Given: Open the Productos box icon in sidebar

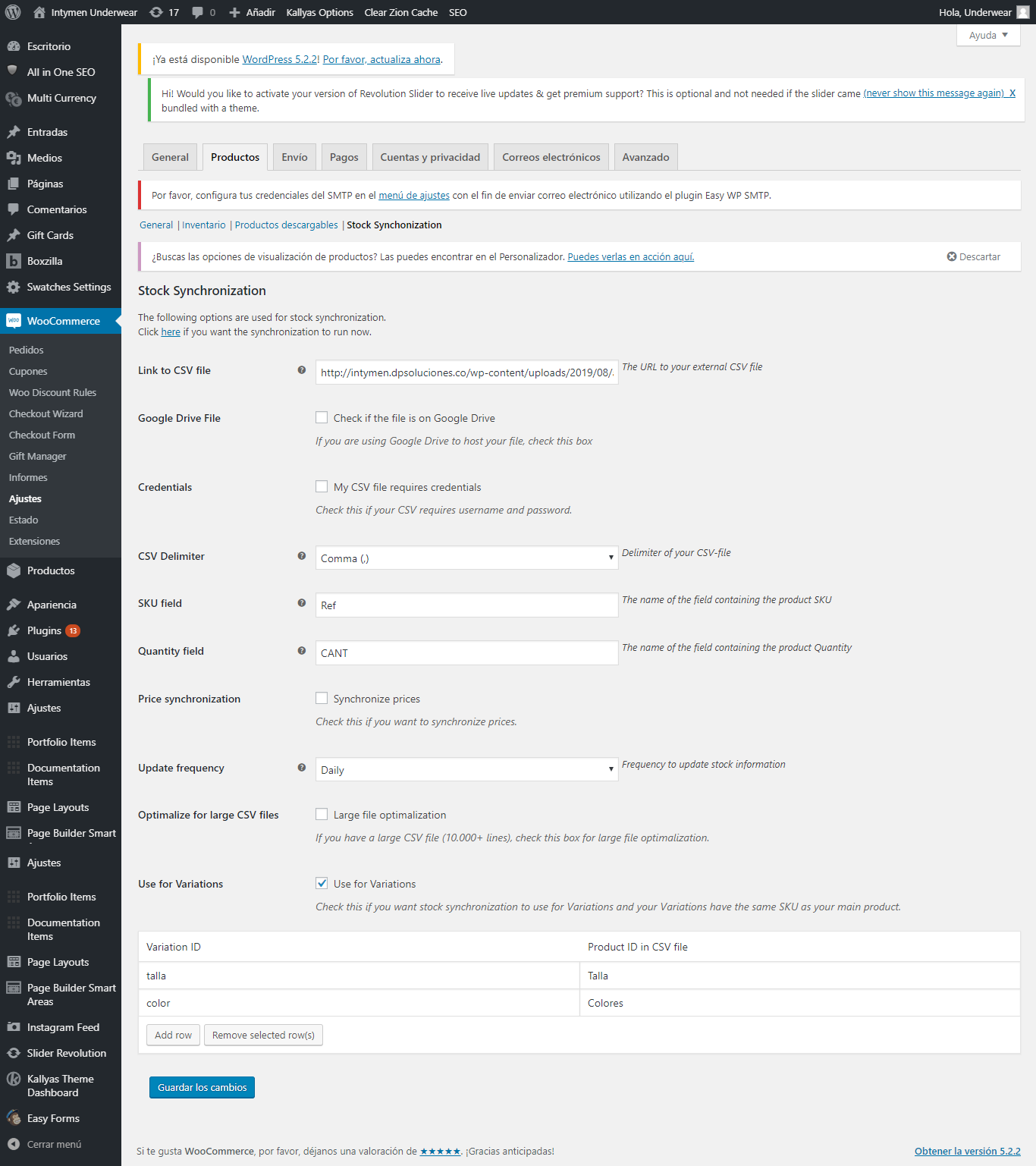Looking at the screenshot, I should coord(14,570).
